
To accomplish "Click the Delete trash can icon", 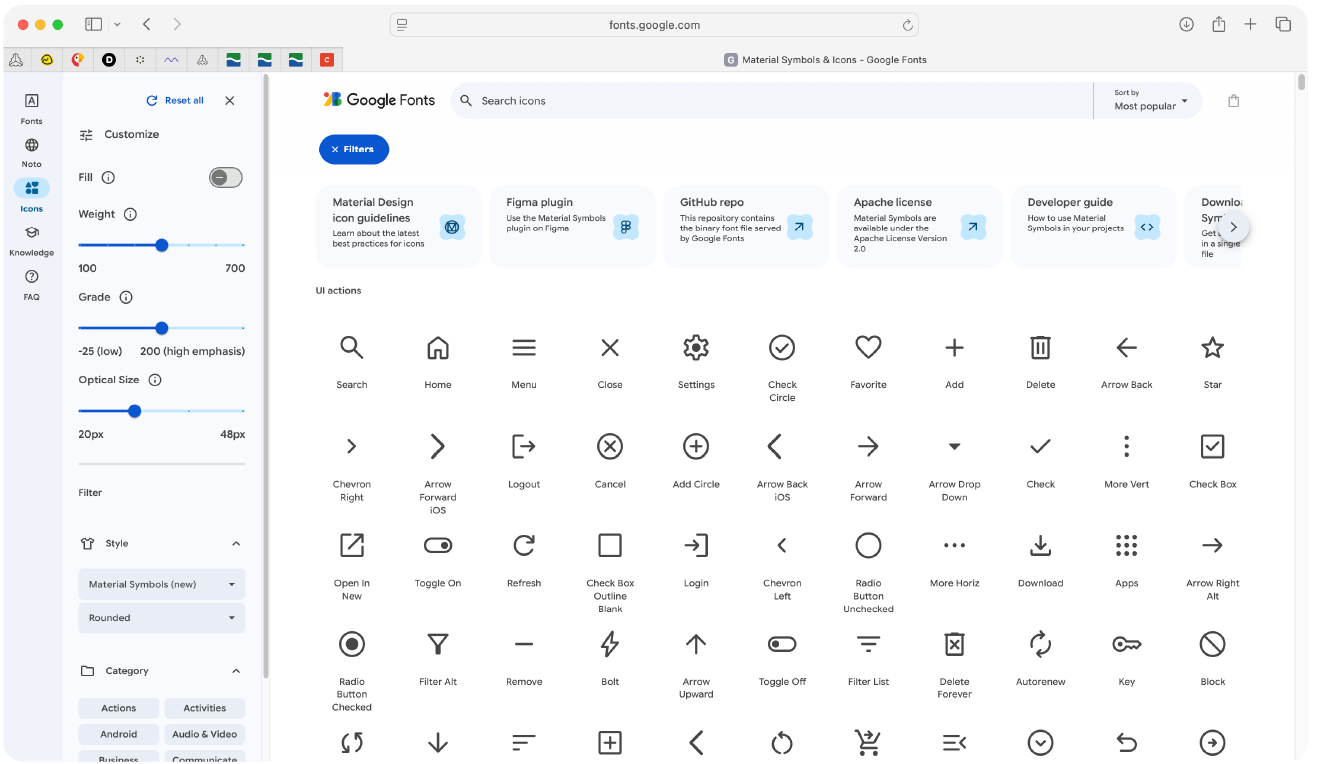I will [x=1040, y=348].
